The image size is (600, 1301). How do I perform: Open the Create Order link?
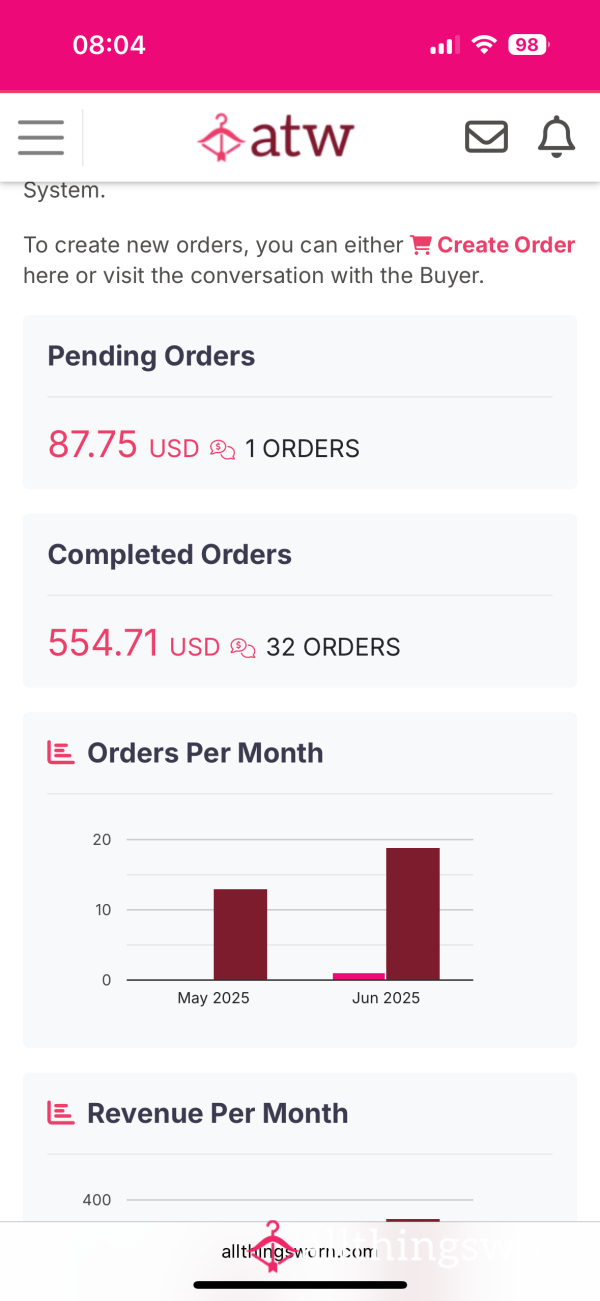pos(506,245)
